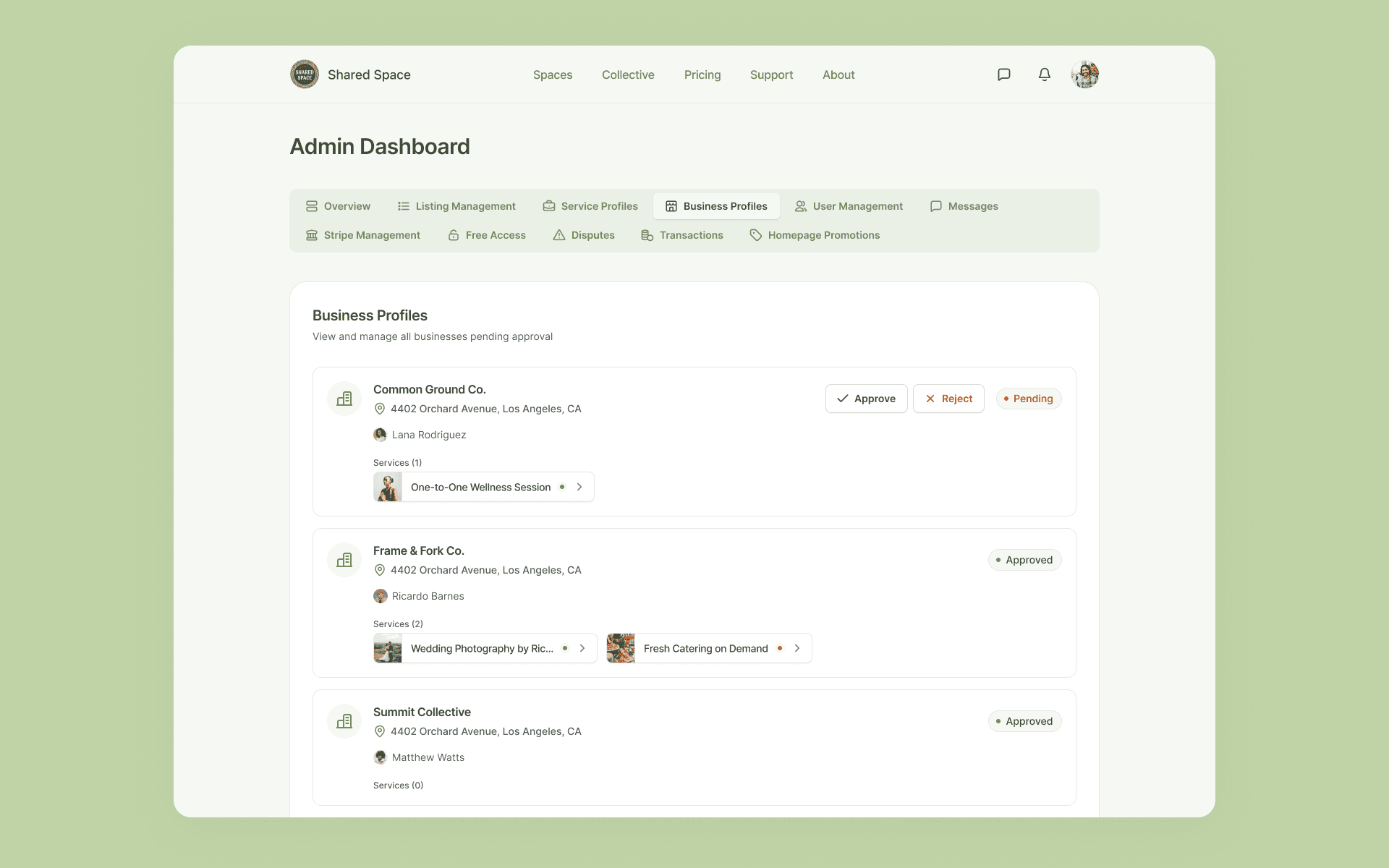The height and width of the screenshot is (868, 1389).
Task: Reject Common Ground Co. business
Action: coord(948,399)
